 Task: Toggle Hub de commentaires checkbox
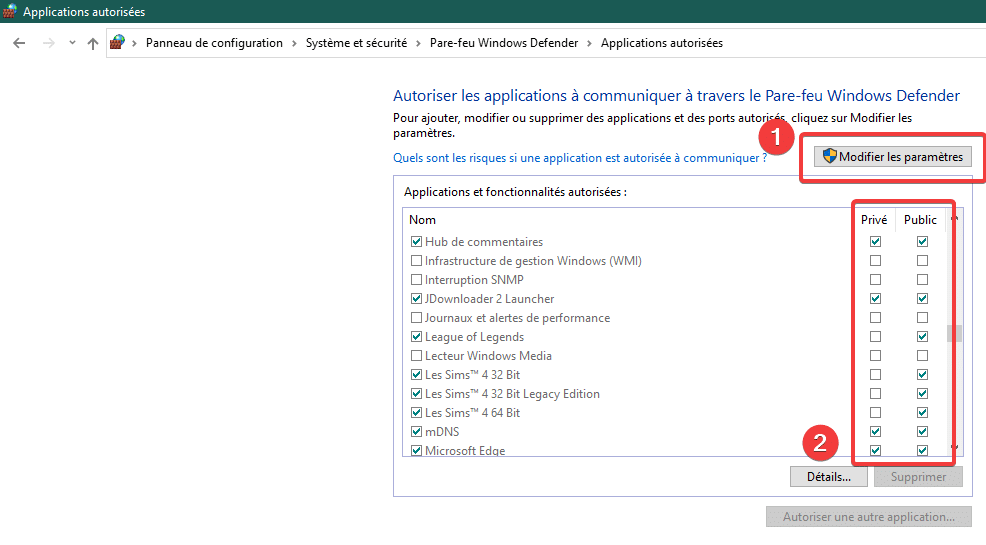416,241
